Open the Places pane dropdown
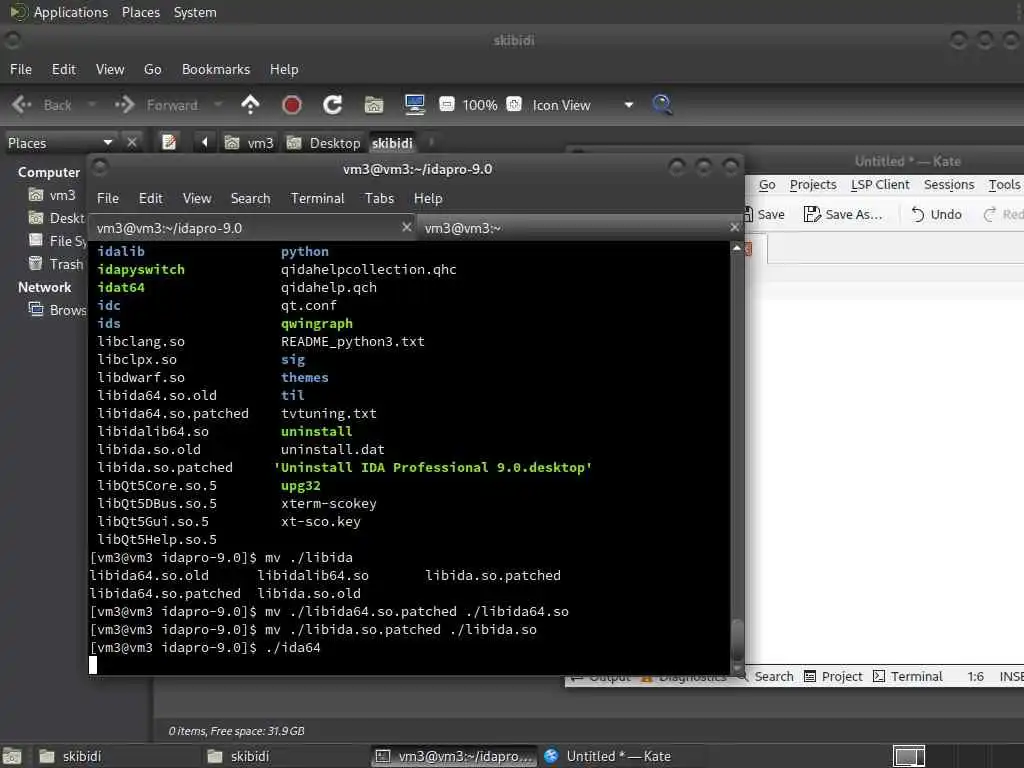Image resolution: width=1024 pixels, height=768 pixels. 108,142
